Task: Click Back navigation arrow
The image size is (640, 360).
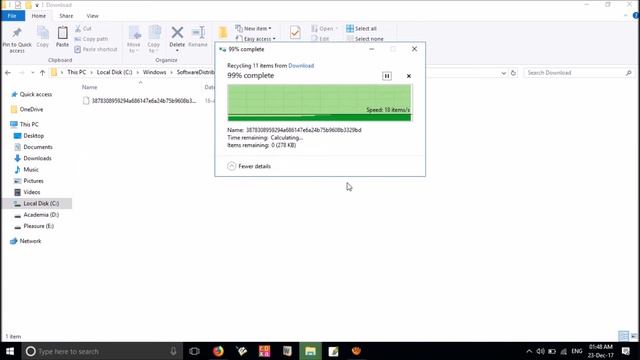Action: click(x=8, y=73)
